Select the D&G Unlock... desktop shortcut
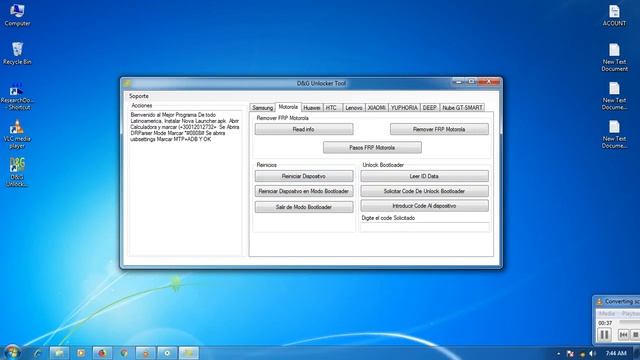This screenshot has height=360, width=640. click(17, 172)
